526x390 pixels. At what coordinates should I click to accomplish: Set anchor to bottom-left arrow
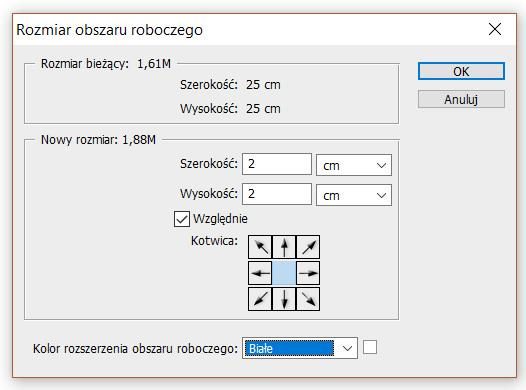(x=260, y=299)
